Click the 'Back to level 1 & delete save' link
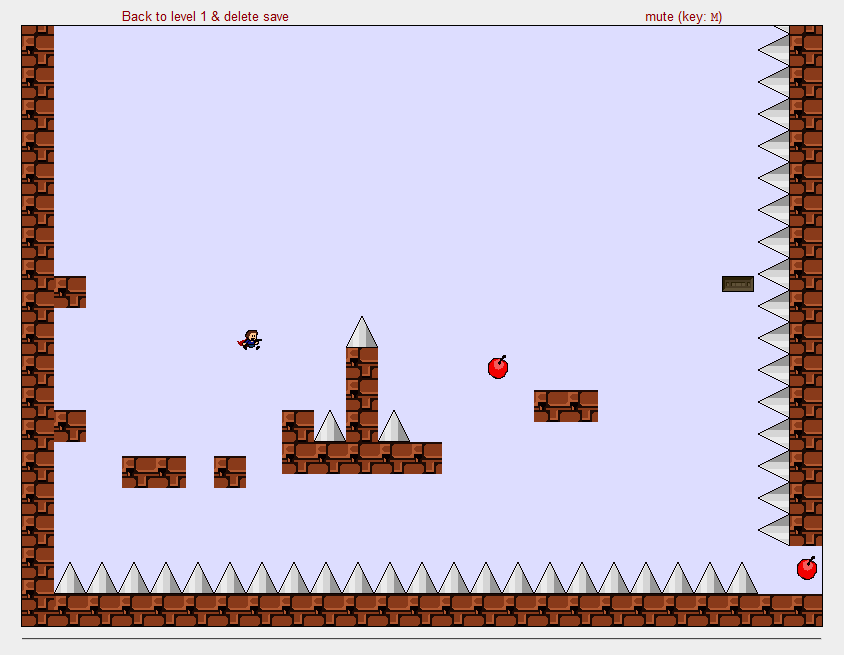 click(x=205, y=17)
